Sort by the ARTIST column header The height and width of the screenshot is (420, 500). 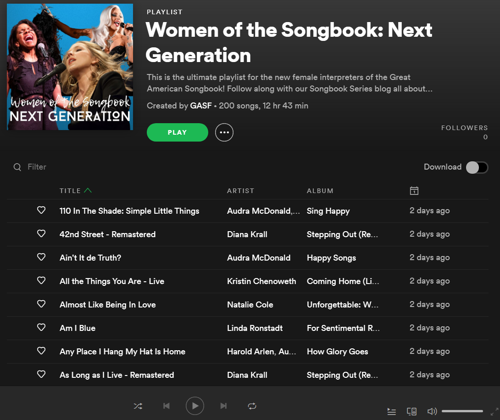coord(240,191)
